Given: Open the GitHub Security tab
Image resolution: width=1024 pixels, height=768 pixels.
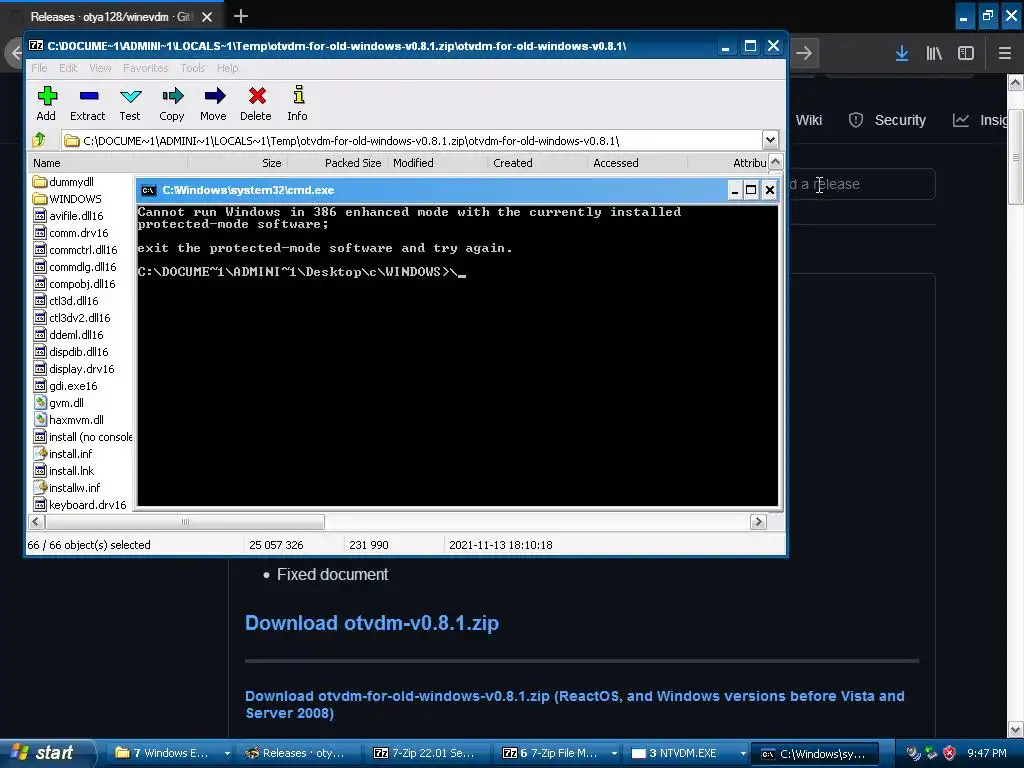Looking at the screenshot, I should [x=888, y=120].
